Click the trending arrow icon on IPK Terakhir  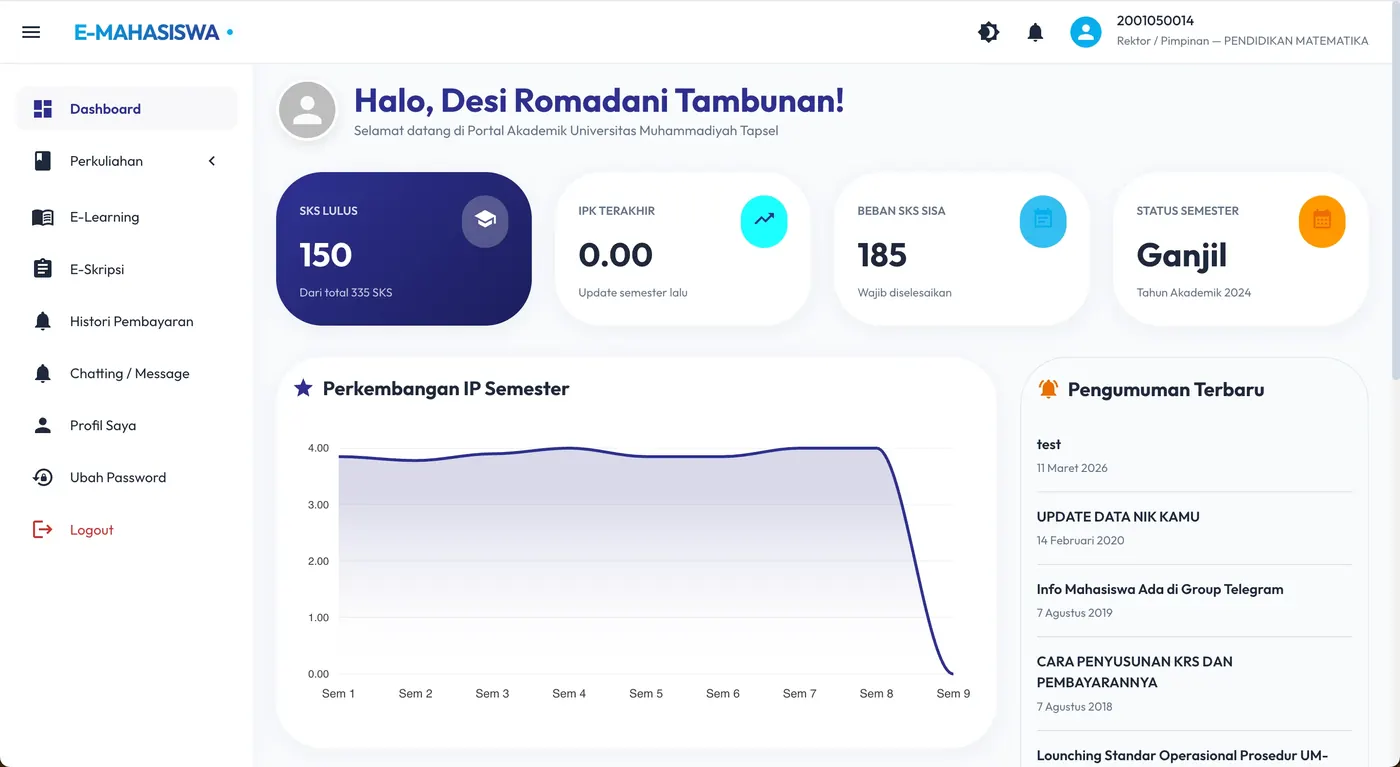tap(764, 220)
